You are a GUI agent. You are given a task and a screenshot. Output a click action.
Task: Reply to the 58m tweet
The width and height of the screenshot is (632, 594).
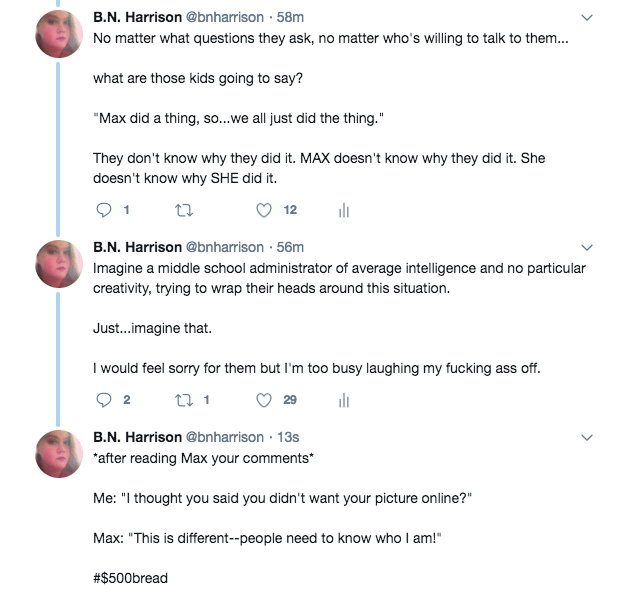click(104, 210)
